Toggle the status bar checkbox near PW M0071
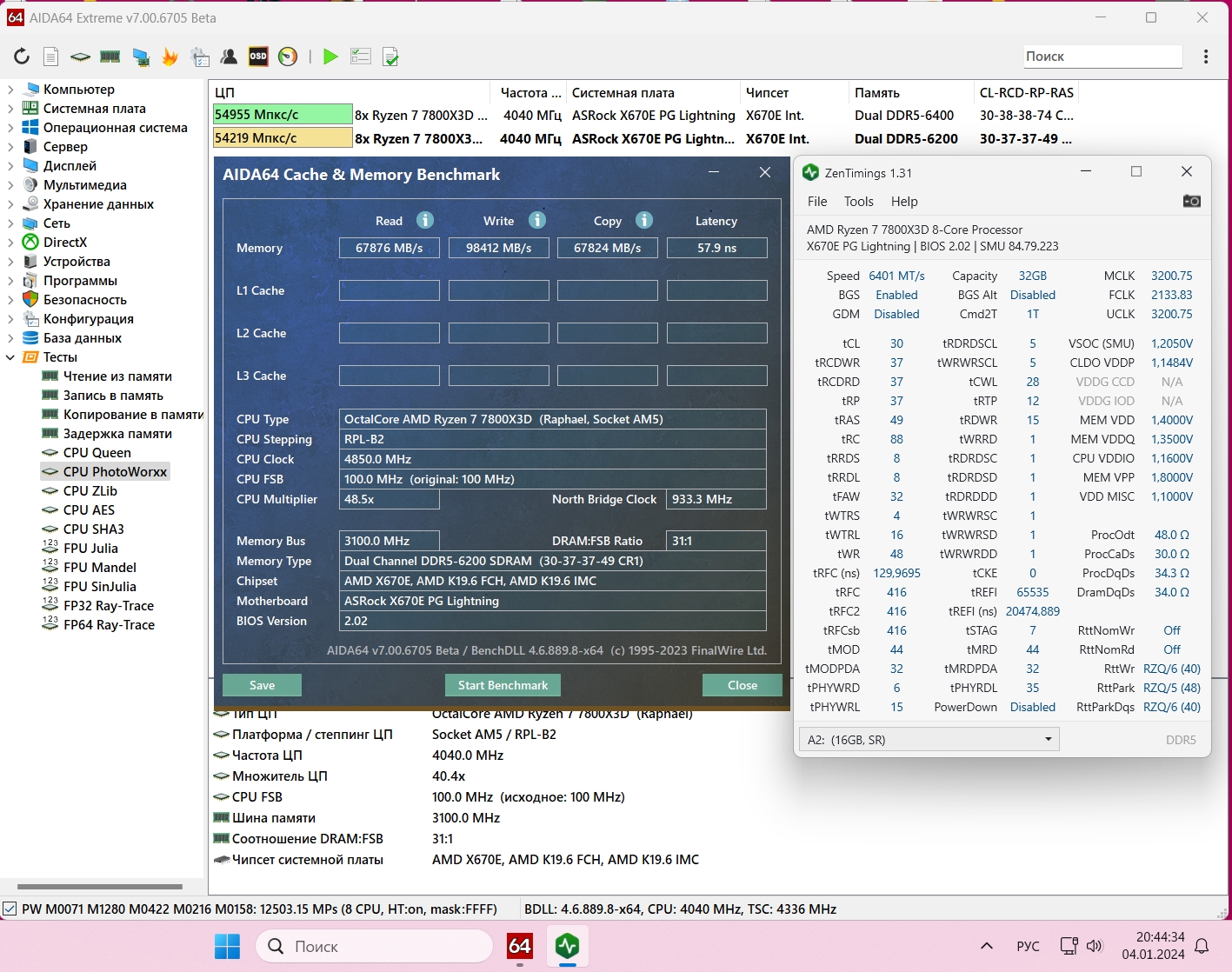The image size is (1232, 972). point(10,909)
